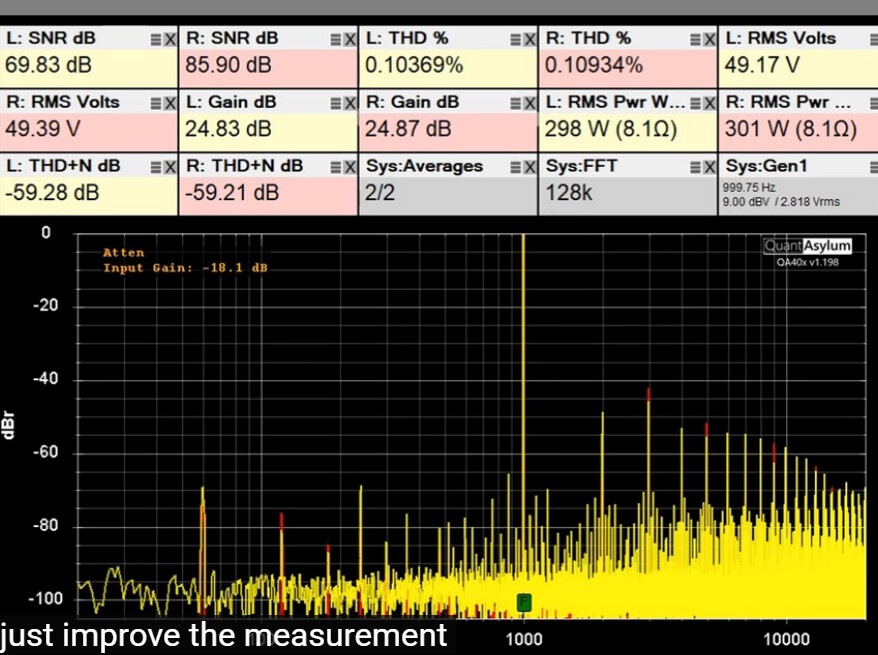
Task: Open menu icon on L: RMS Pwr W tile
Action: click(x=695, y=103)
